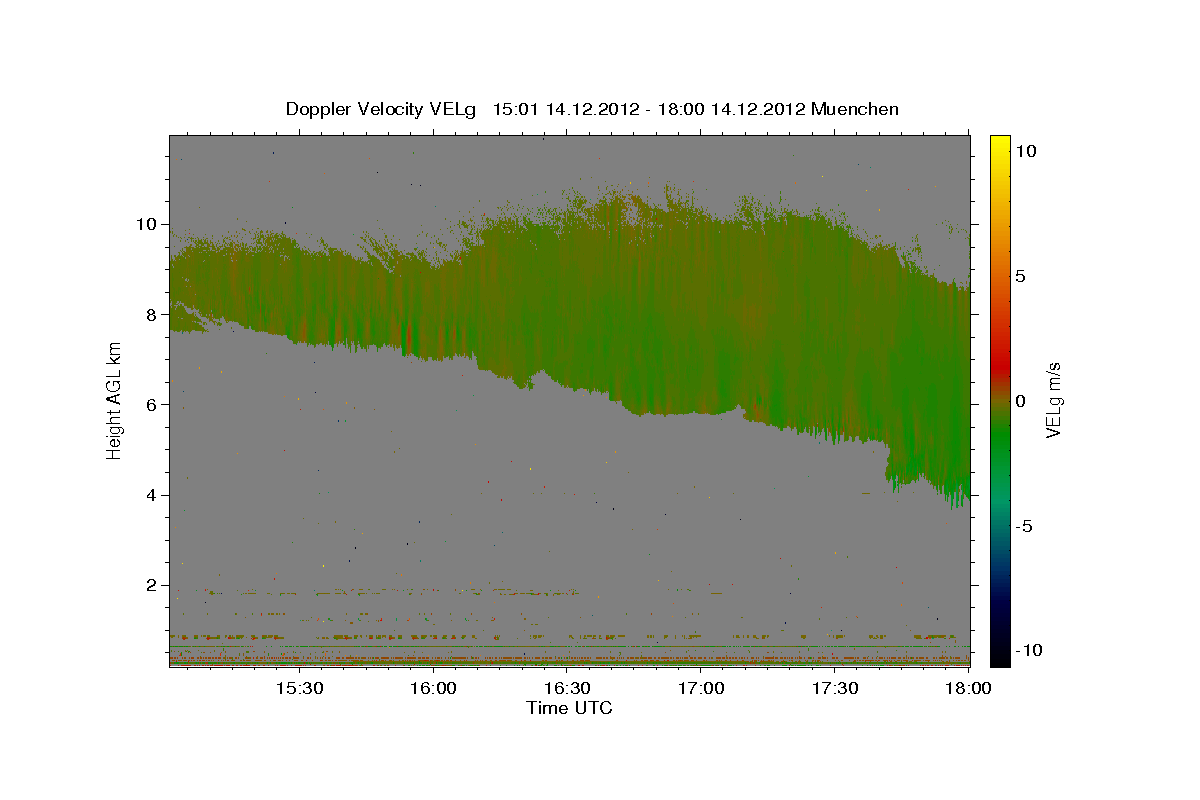Click the plot title 'Doppler Velocity VELg'
Image resolution: width=1200 pixels, height=800 pixels.
point(381,109)
